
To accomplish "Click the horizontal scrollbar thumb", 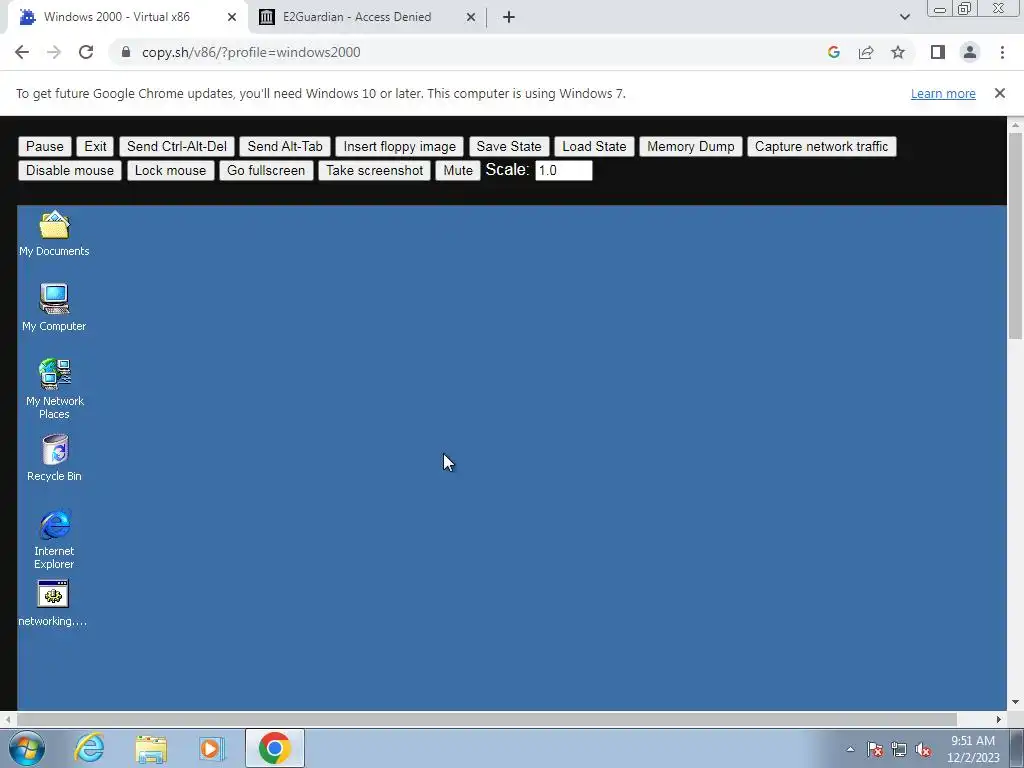I will [487, 719].
